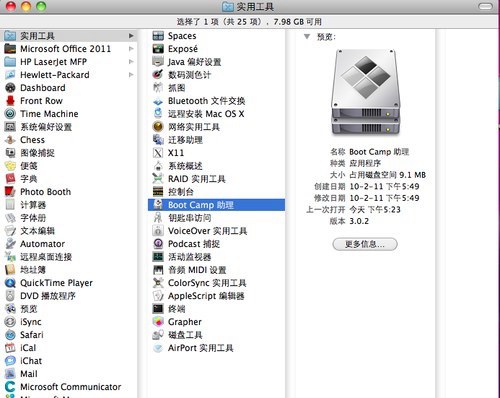Select the 系统概述 row

coord(216,166)
